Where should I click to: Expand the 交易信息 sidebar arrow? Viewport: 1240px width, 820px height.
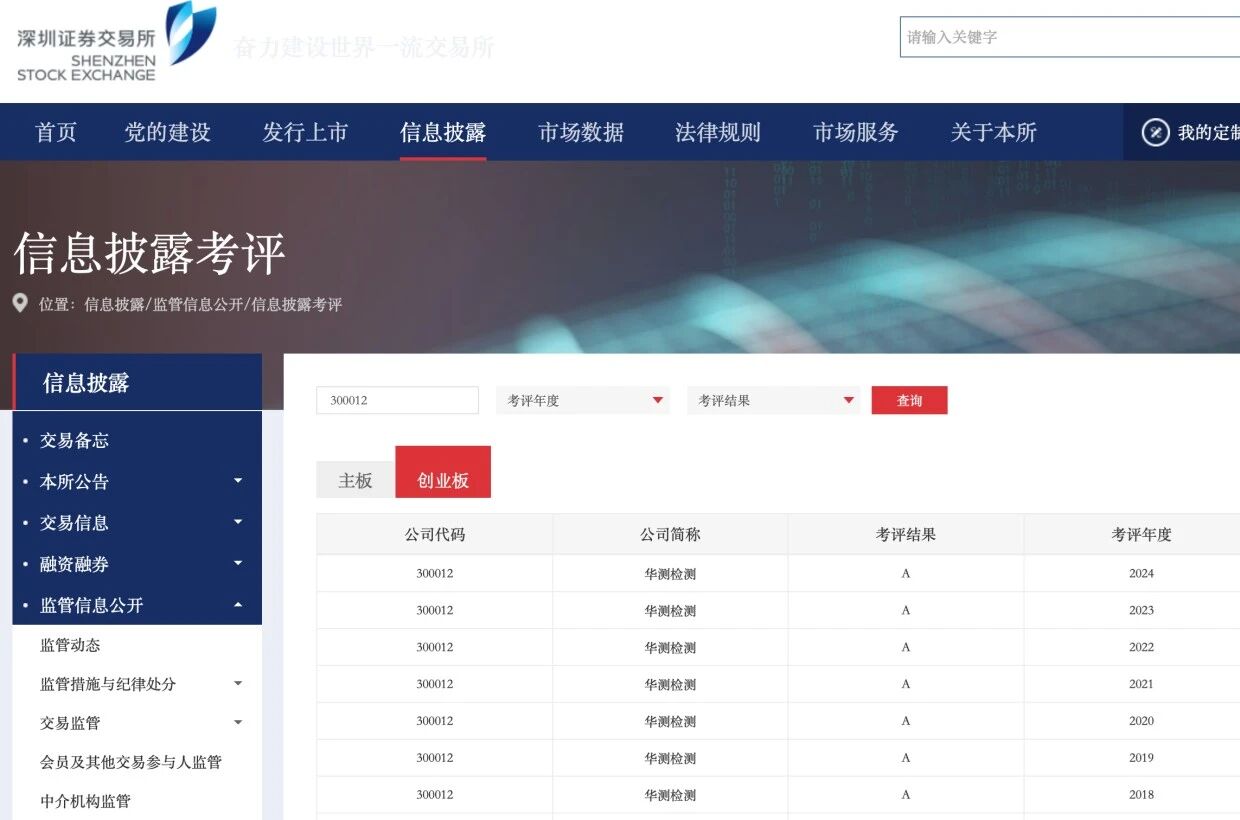coord(238,522)
